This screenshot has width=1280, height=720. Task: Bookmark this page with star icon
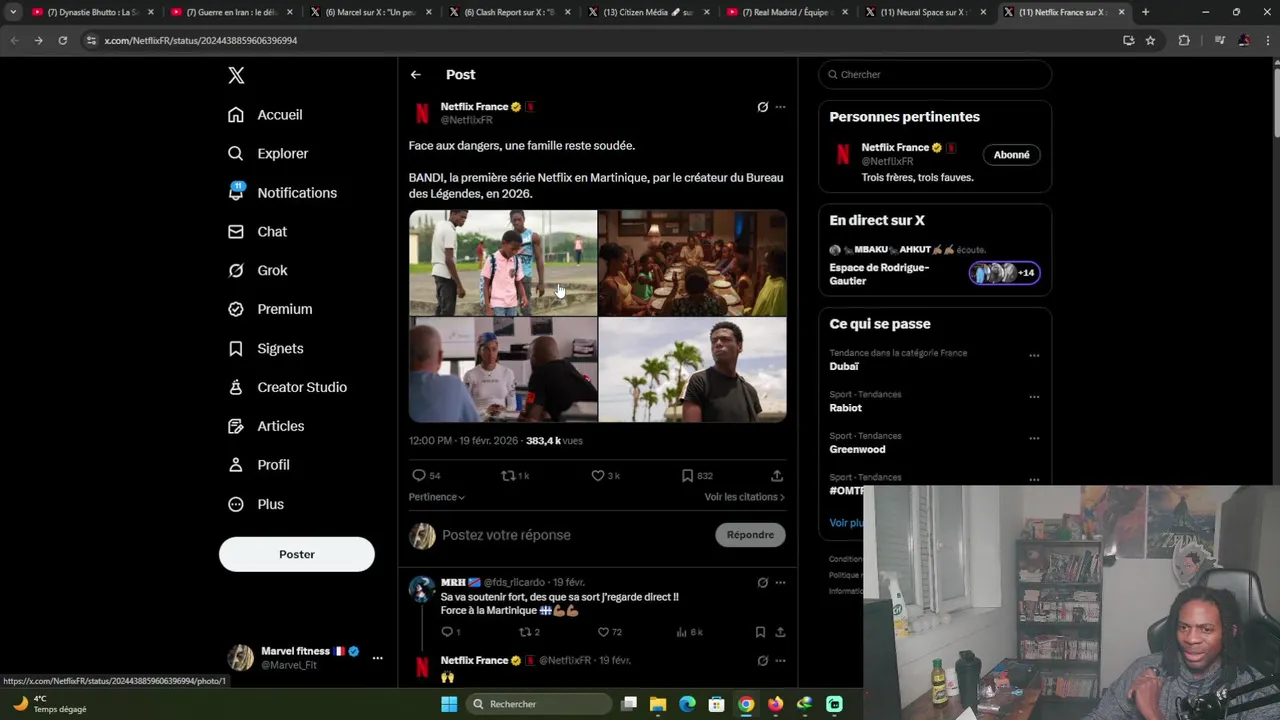1150,41
